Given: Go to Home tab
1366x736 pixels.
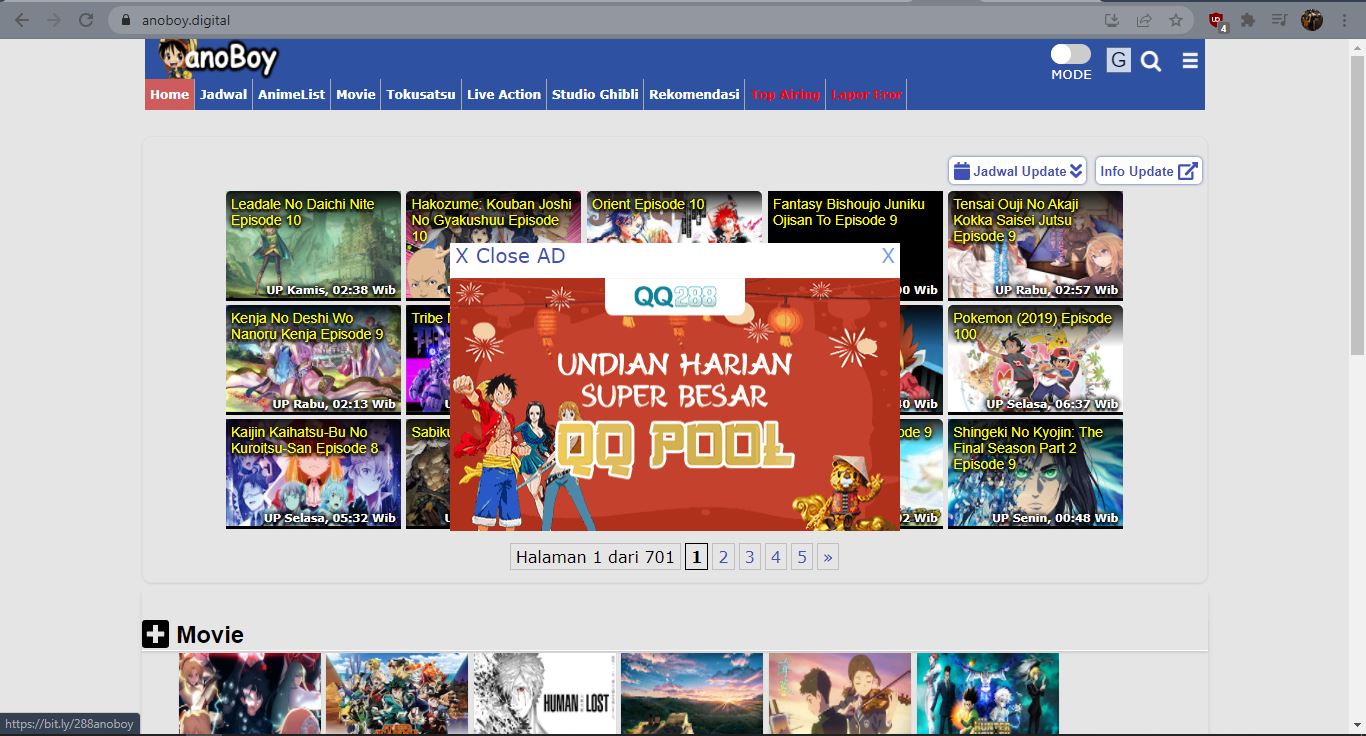Looking at the screenshot, I should pos(170,94).
